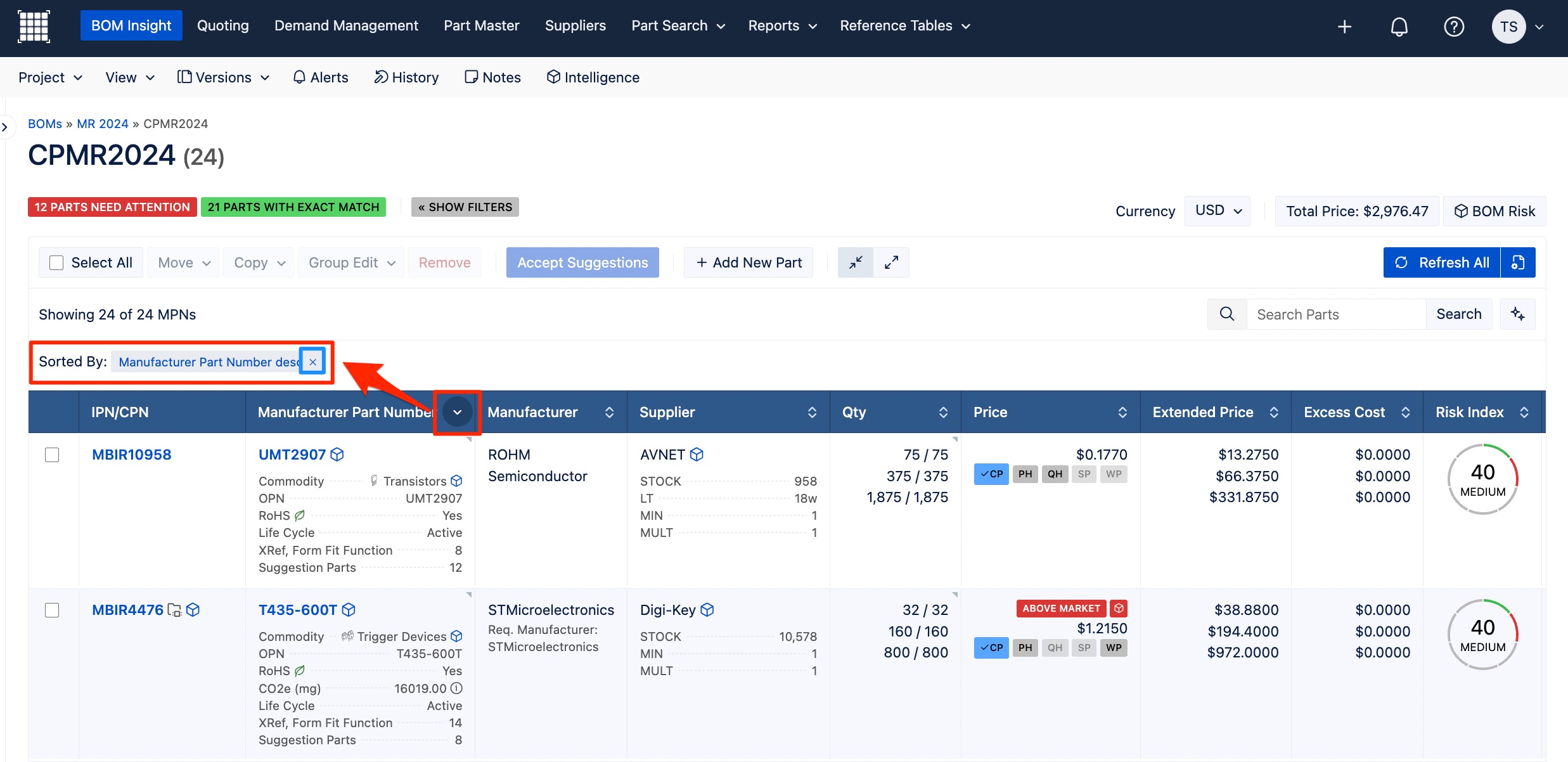Screen dimensions: 1568x762
Task: Expand the left sidebar arrow
Action: 5,127
